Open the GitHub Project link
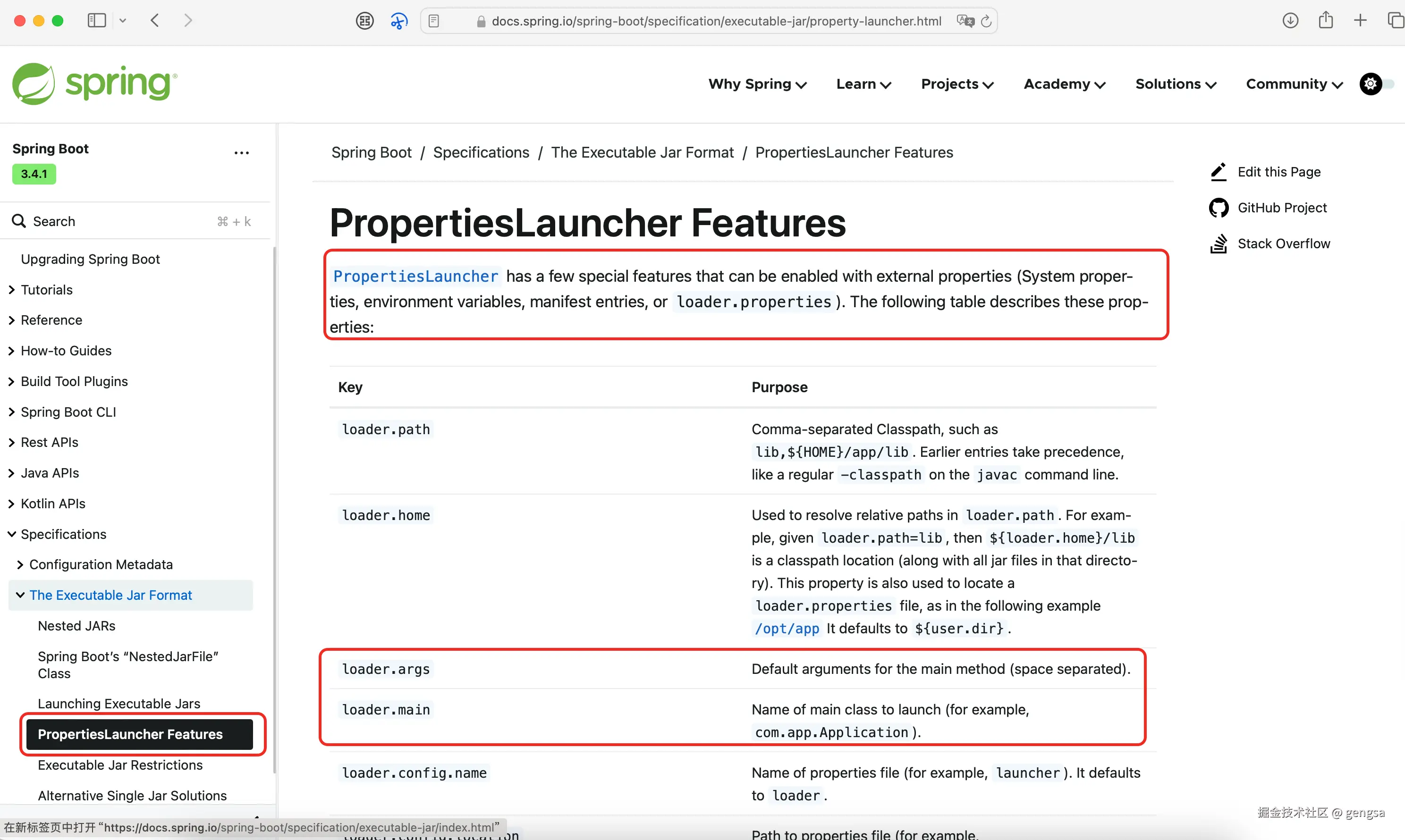The width and height of the screenshot is (1405, 840). (x=1282, y=208)
